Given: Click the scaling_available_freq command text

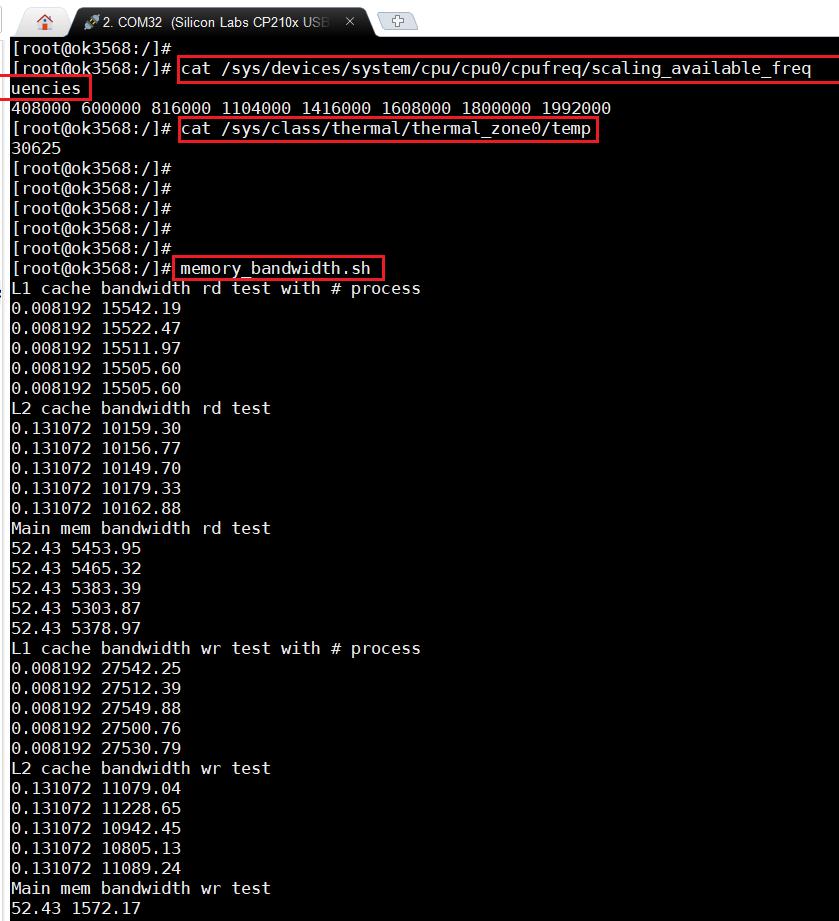Looking at the screenshot, I should tap(496, 69).
